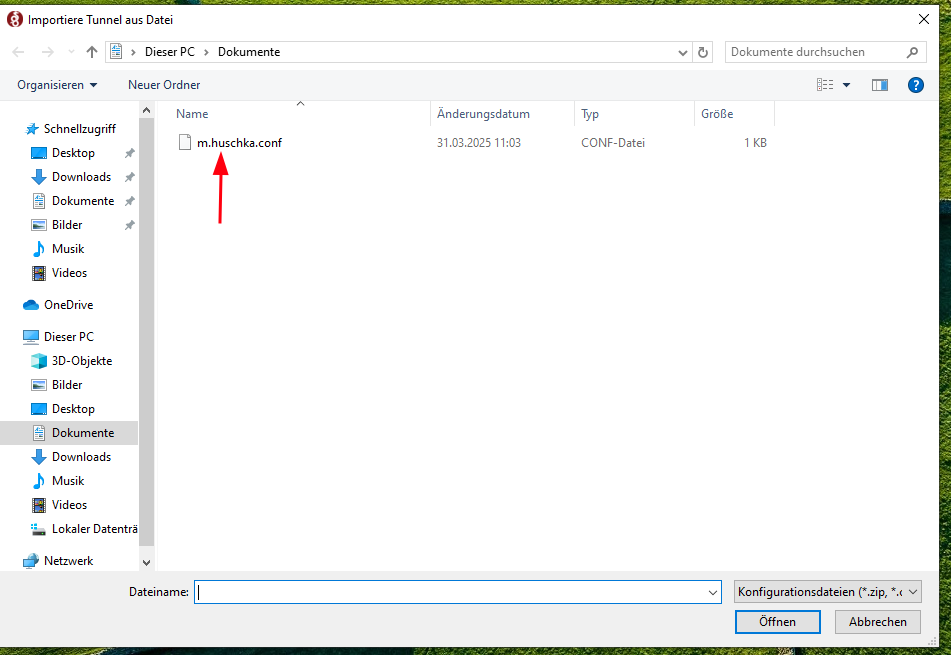Open the Konfigurationsdateien file type dropdown

[827, 592]
